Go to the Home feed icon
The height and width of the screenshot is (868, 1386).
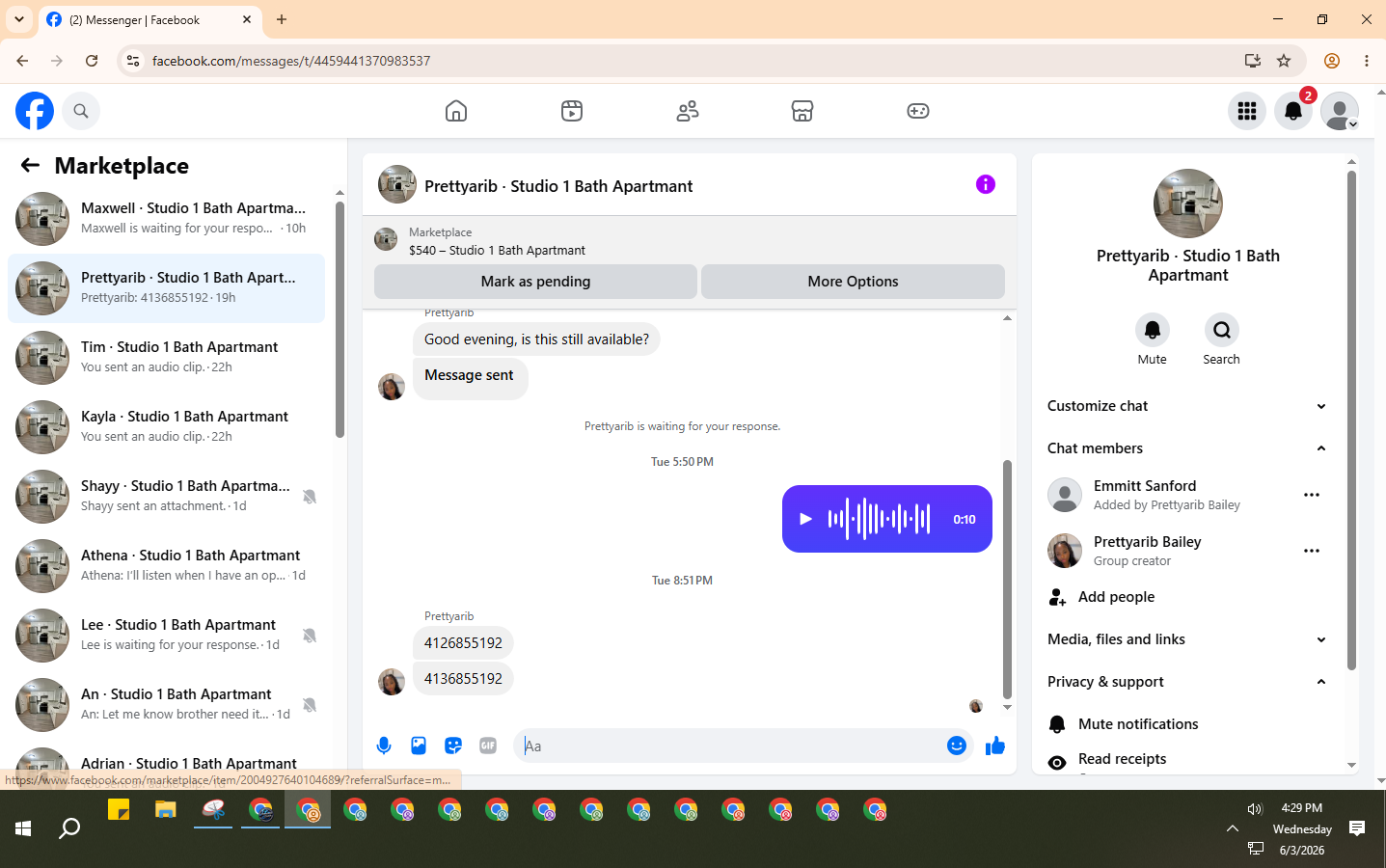click(456, 111)
